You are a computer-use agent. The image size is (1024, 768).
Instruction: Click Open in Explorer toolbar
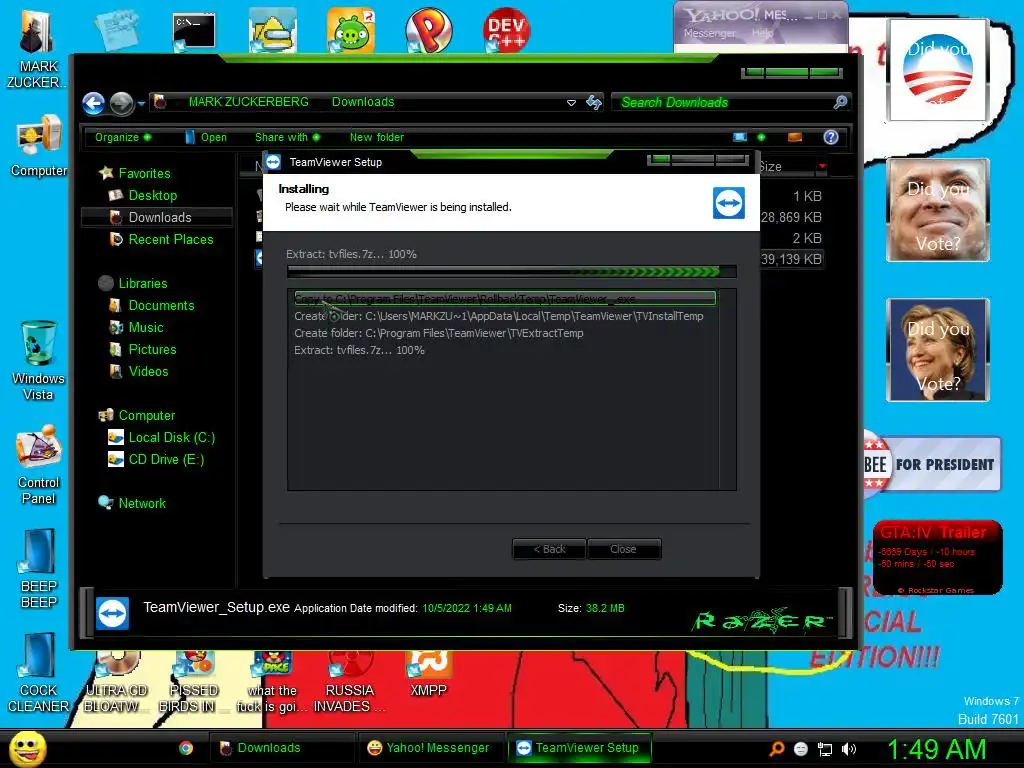(206, 137)
